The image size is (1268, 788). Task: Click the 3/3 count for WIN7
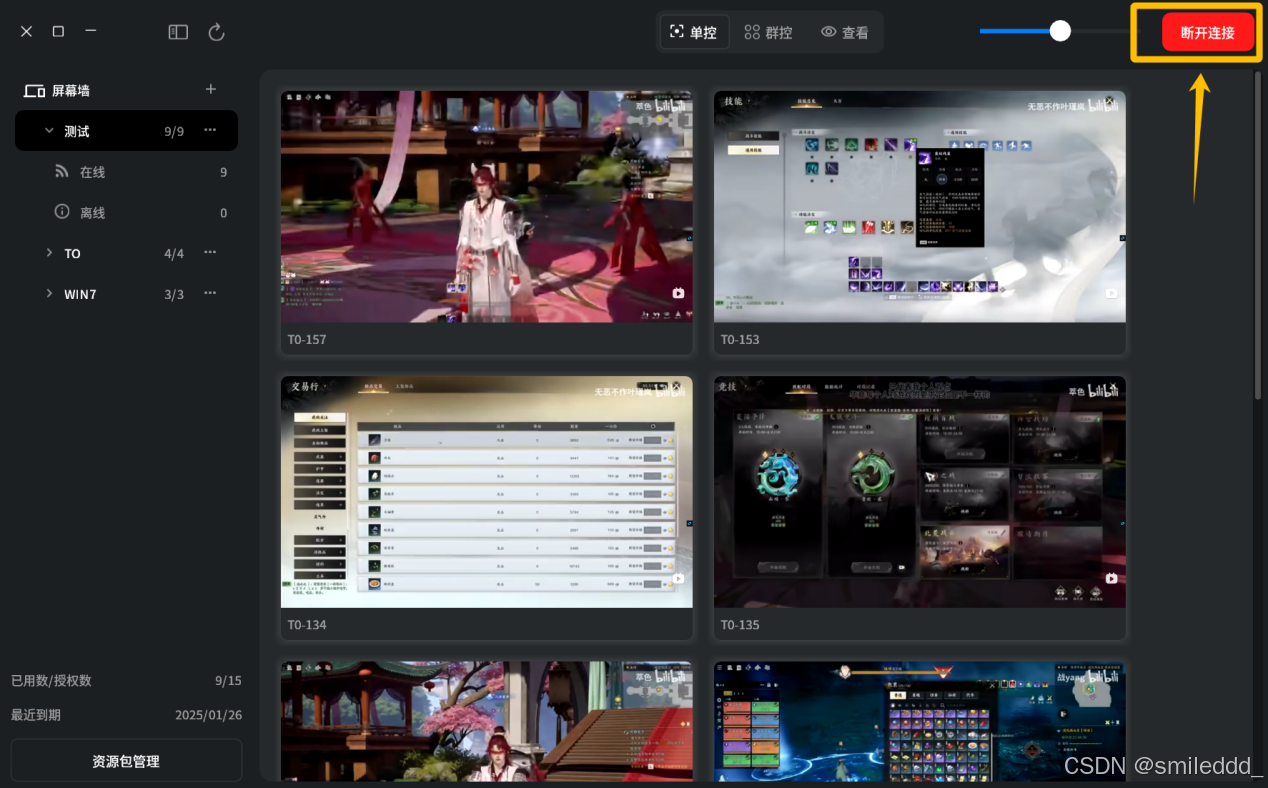click(174, 294)
